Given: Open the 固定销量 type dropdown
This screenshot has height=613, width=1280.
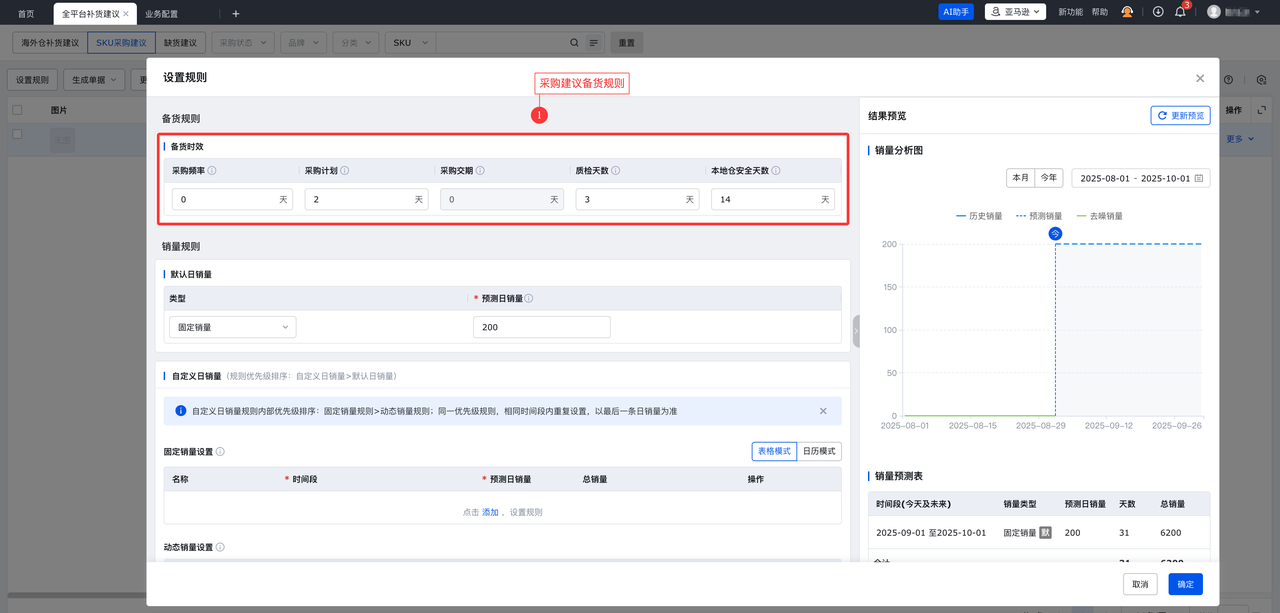Looking at the screenshot, I should tap(232, 327).
